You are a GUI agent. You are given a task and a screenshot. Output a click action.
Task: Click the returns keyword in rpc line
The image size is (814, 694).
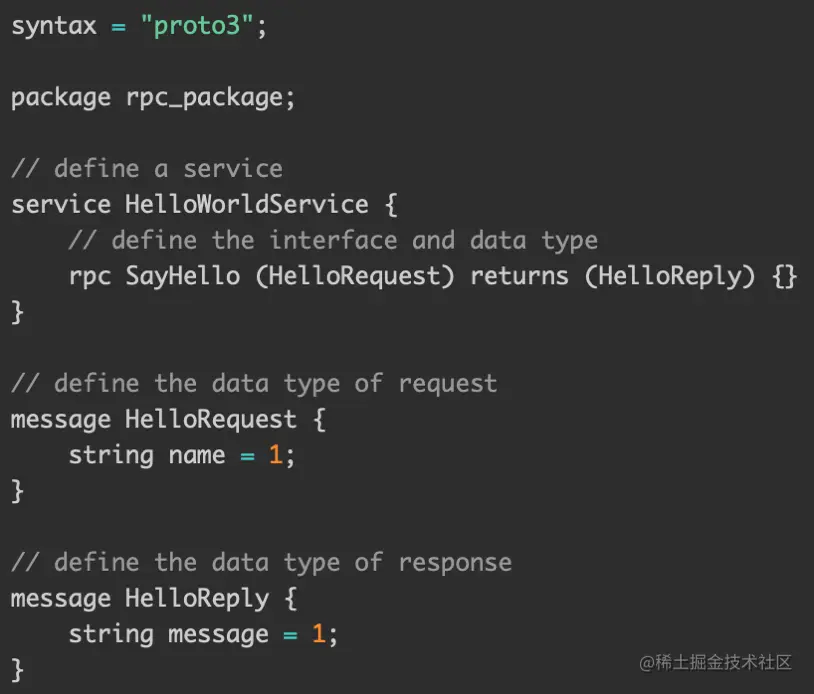(x=520, y=276)
